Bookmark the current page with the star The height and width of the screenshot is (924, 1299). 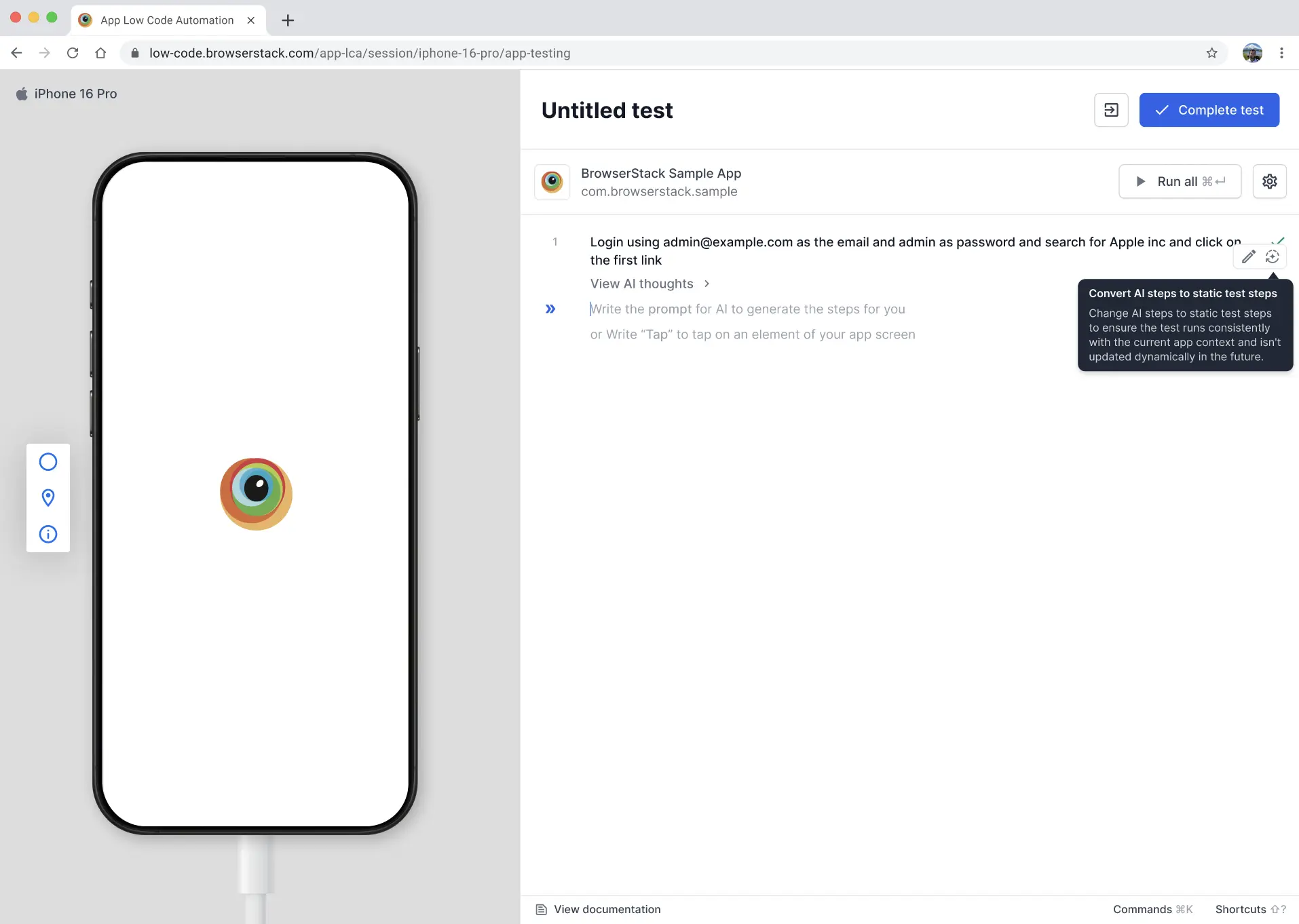coord(1212,53)
